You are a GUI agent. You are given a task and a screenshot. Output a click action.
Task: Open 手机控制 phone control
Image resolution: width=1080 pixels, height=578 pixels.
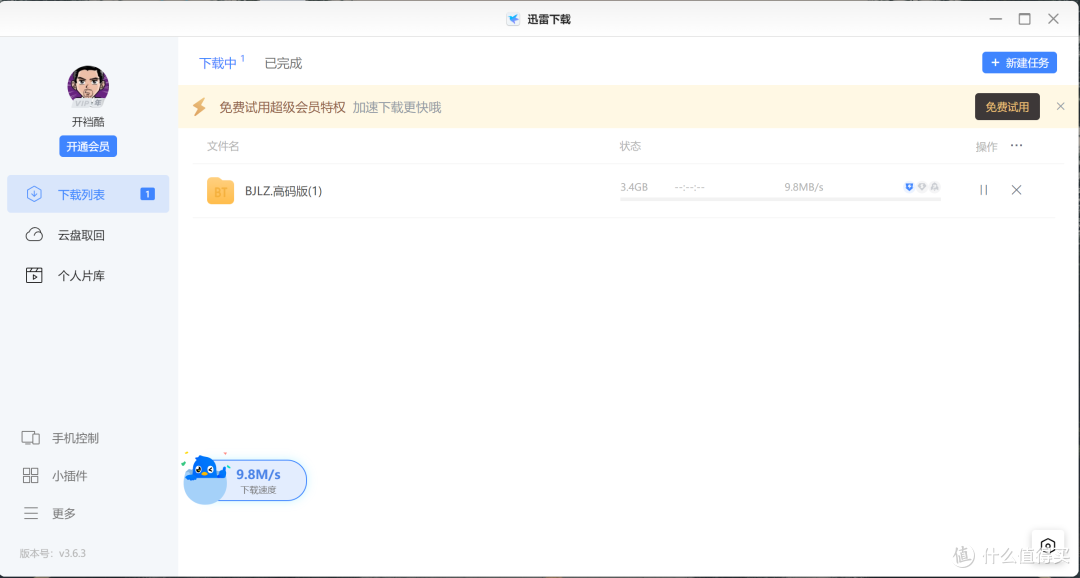click(60, 438)
